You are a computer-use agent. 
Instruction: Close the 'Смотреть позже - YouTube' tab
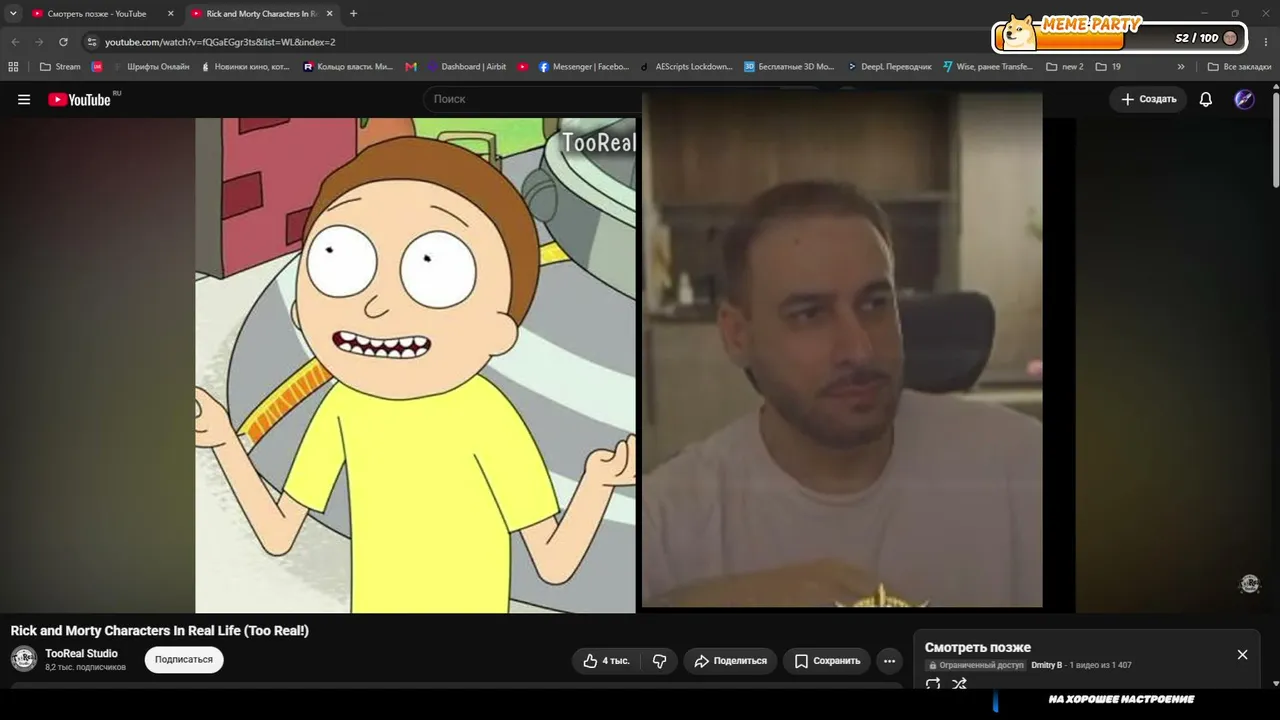pos(170,14)
